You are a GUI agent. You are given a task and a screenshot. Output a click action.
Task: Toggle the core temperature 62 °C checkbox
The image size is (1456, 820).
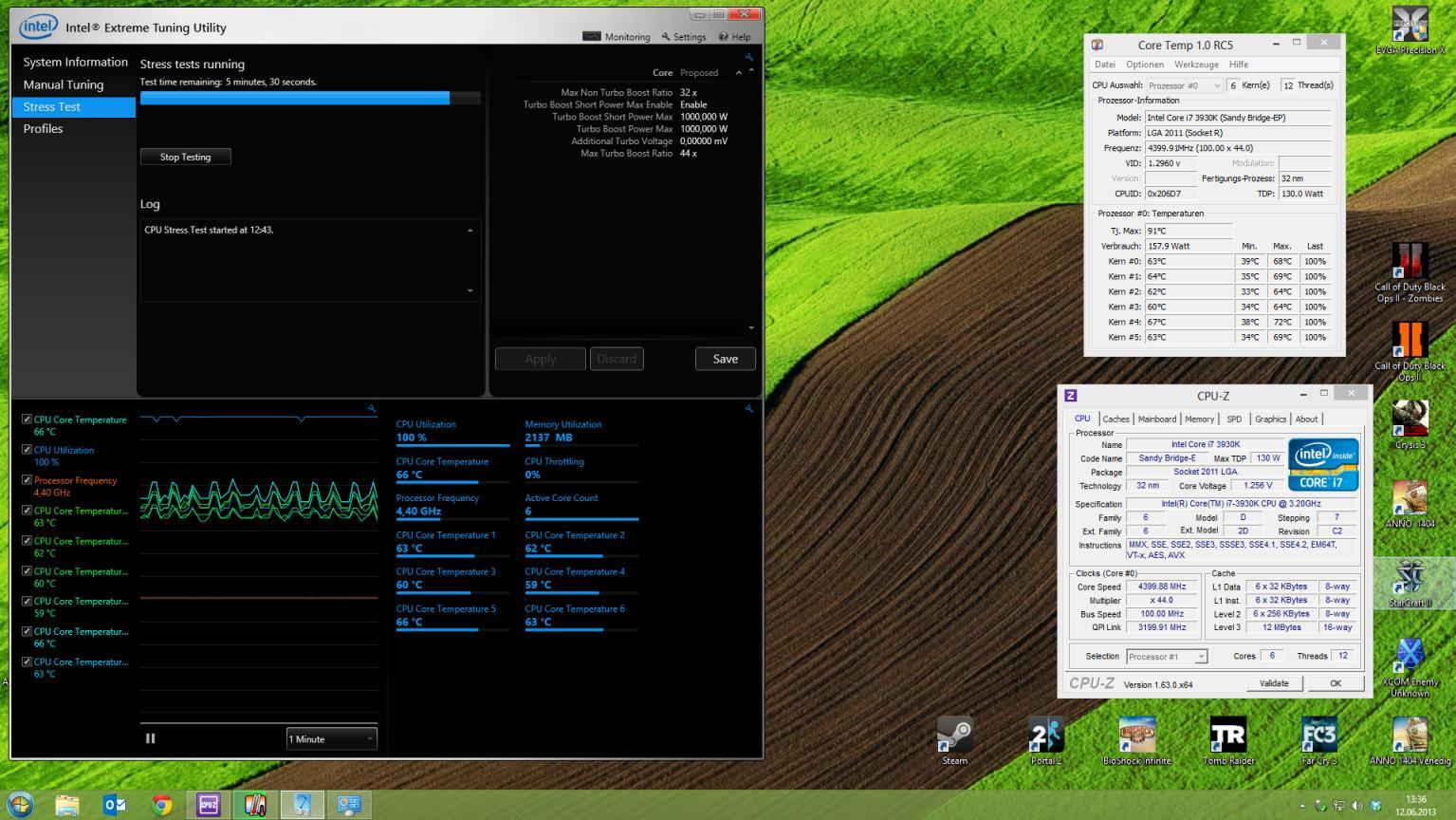pos(27,540)
